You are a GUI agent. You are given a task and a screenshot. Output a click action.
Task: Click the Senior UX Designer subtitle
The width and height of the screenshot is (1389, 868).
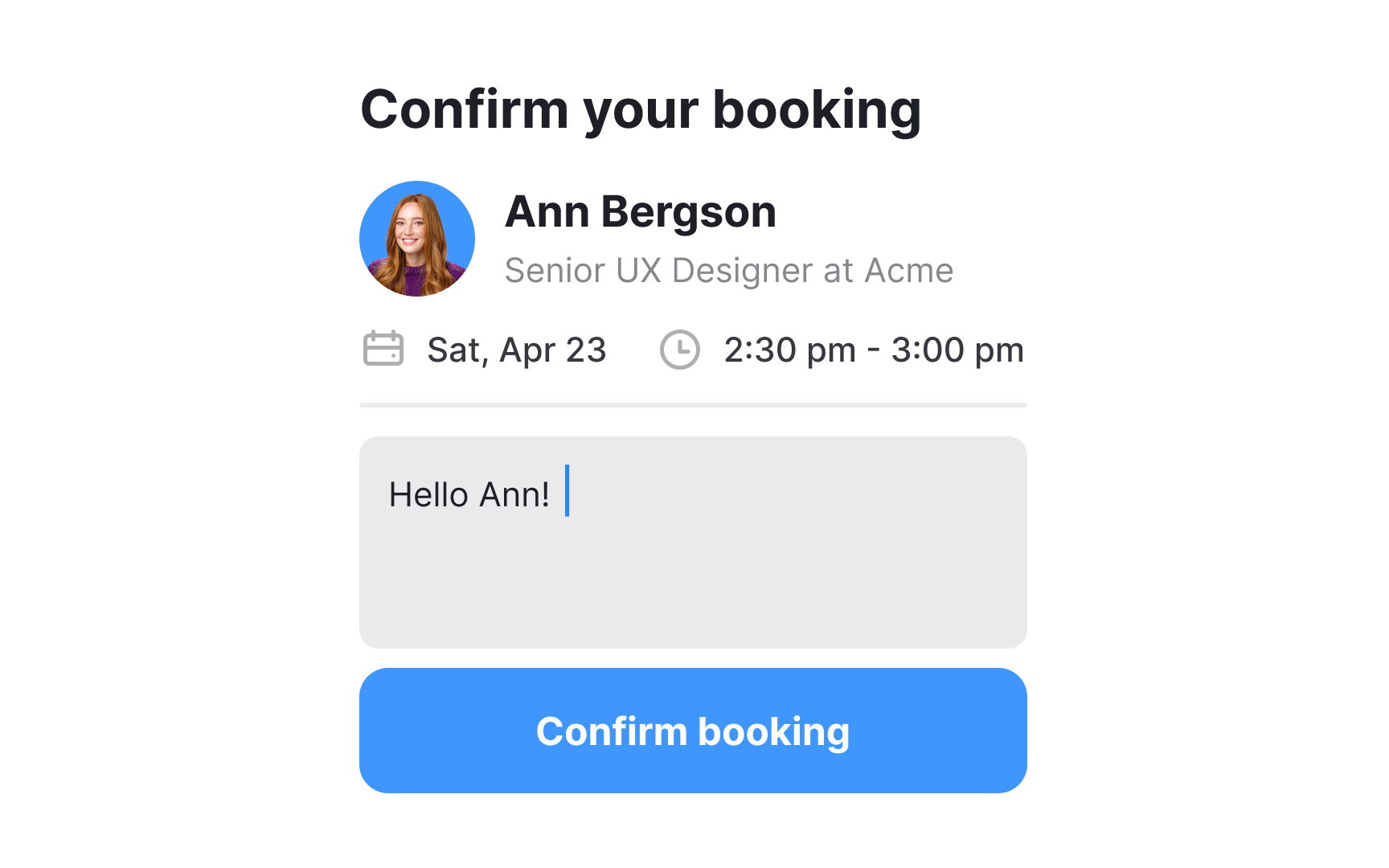point(728,271)
